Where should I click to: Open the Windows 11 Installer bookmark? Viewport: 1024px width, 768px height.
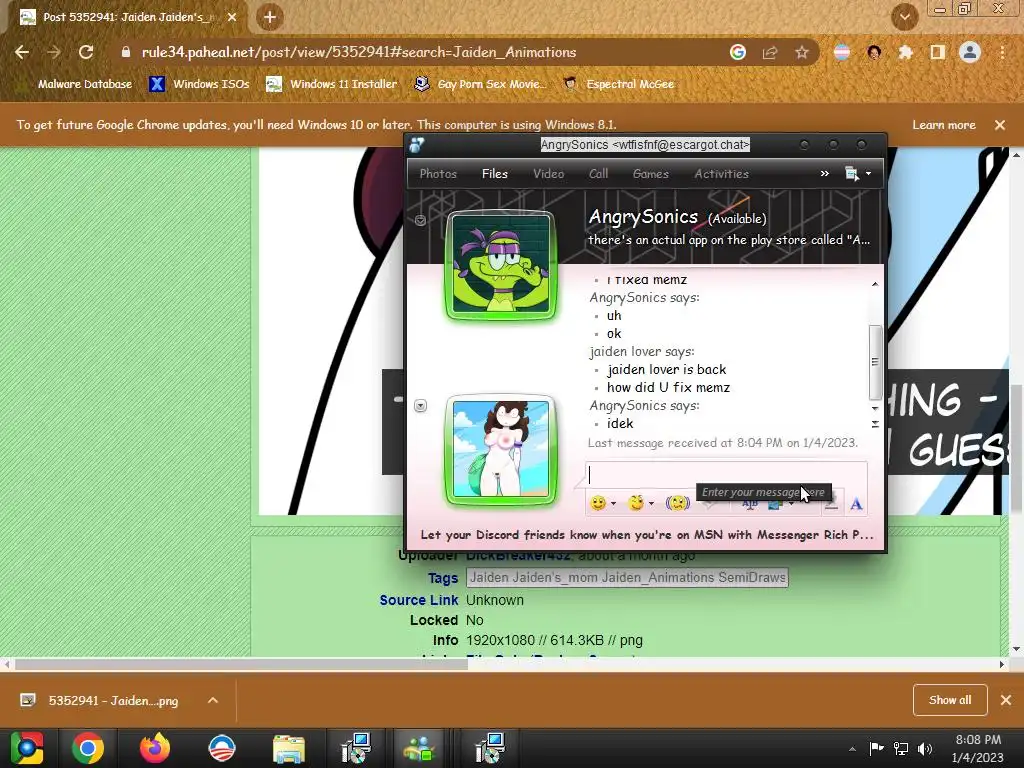pos(331,84)
